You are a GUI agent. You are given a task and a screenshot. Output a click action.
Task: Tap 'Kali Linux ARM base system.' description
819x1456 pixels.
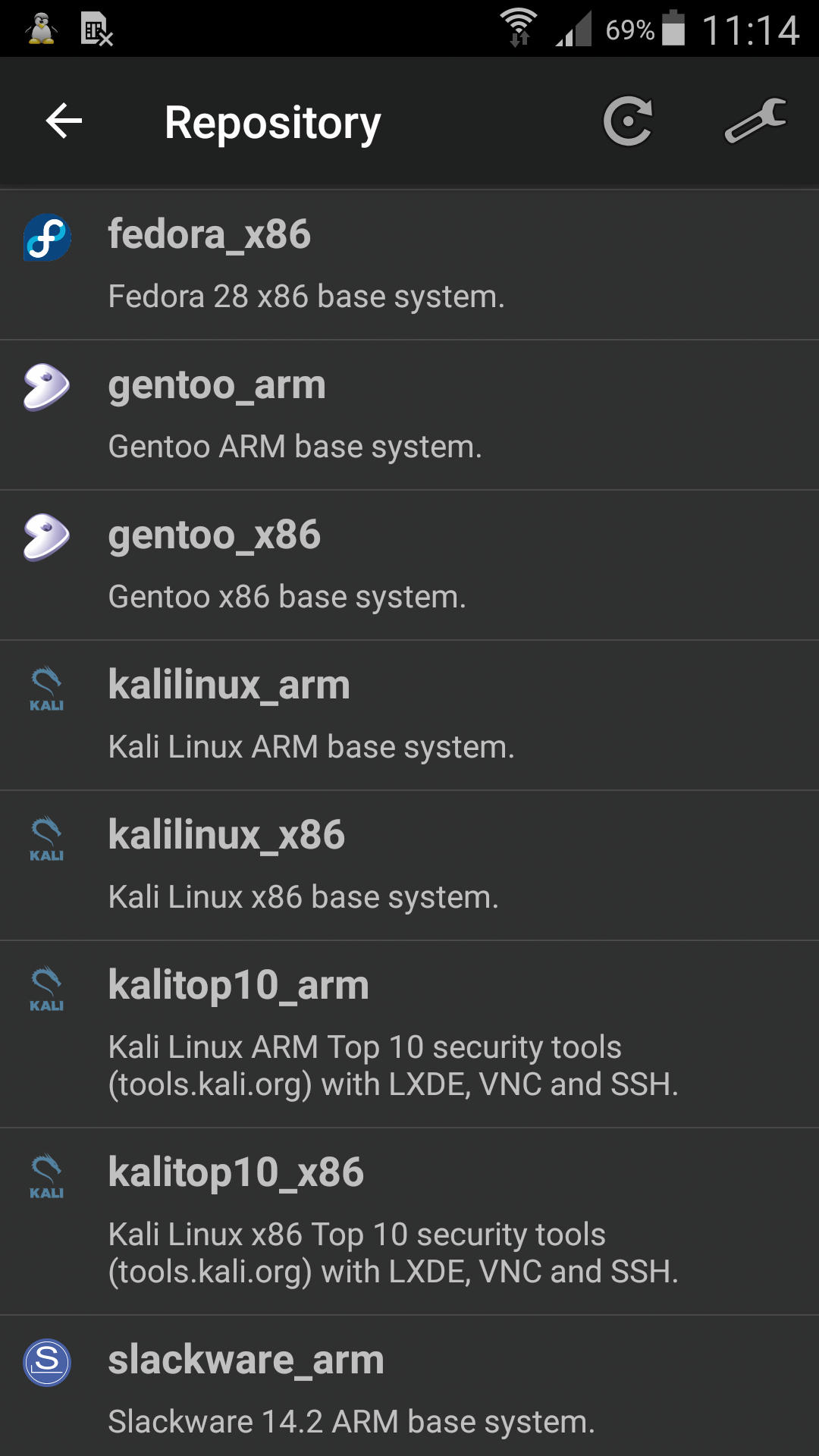pyautogui.click(x=312, y=747)
